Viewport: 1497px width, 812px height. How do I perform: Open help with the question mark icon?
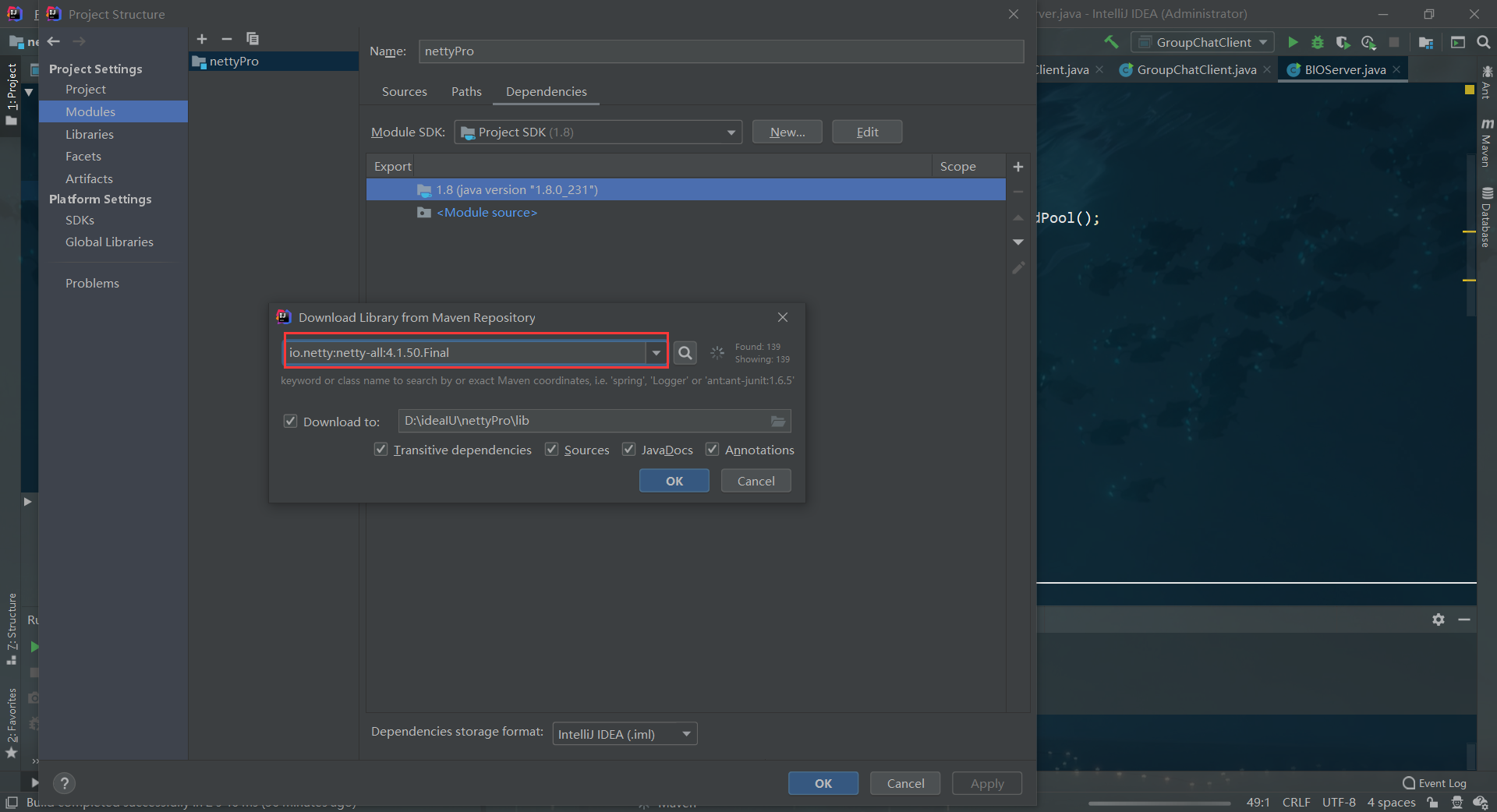[x=65, y=783]
